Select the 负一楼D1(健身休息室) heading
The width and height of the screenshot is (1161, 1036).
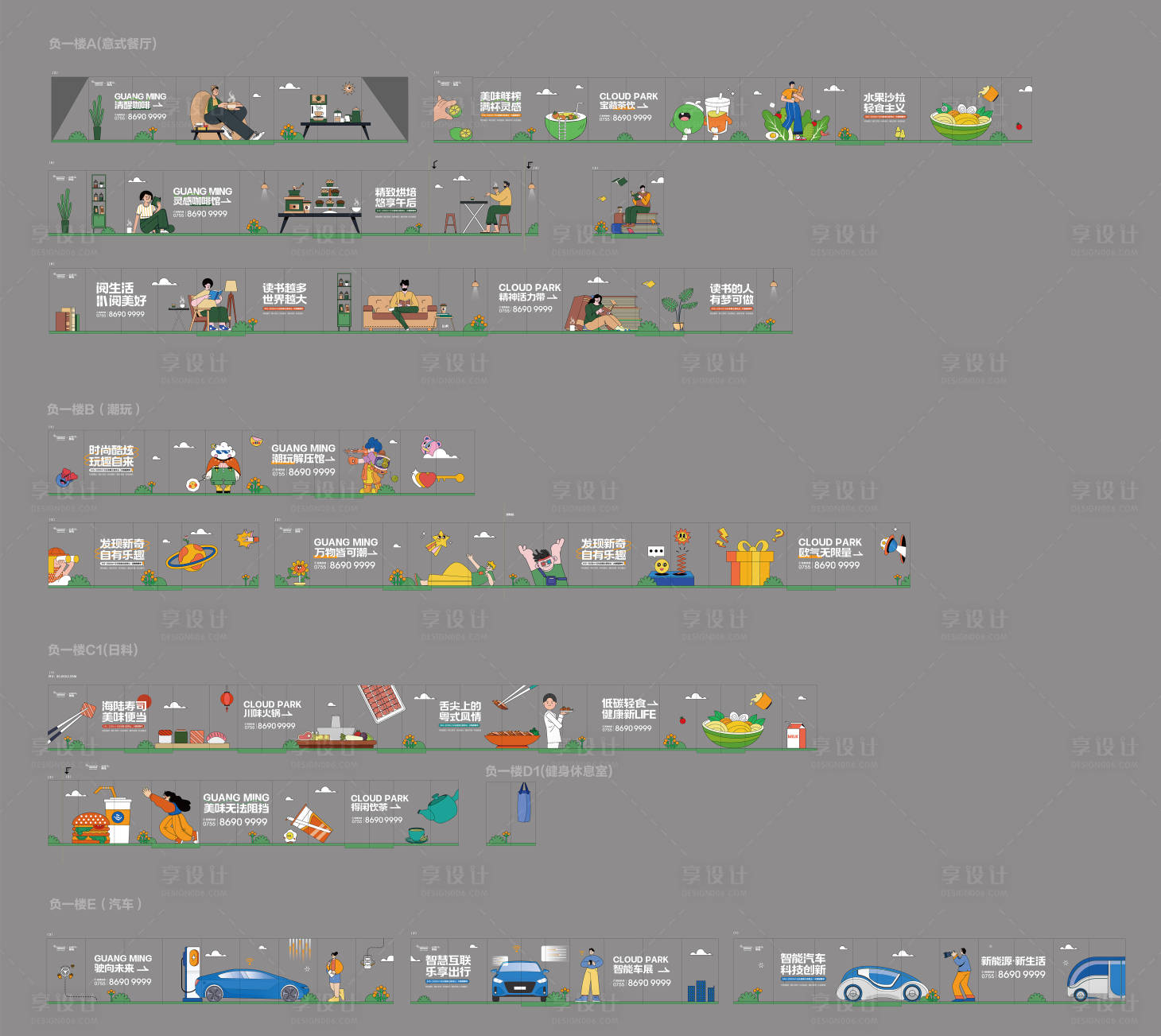[x=549, y=771]
